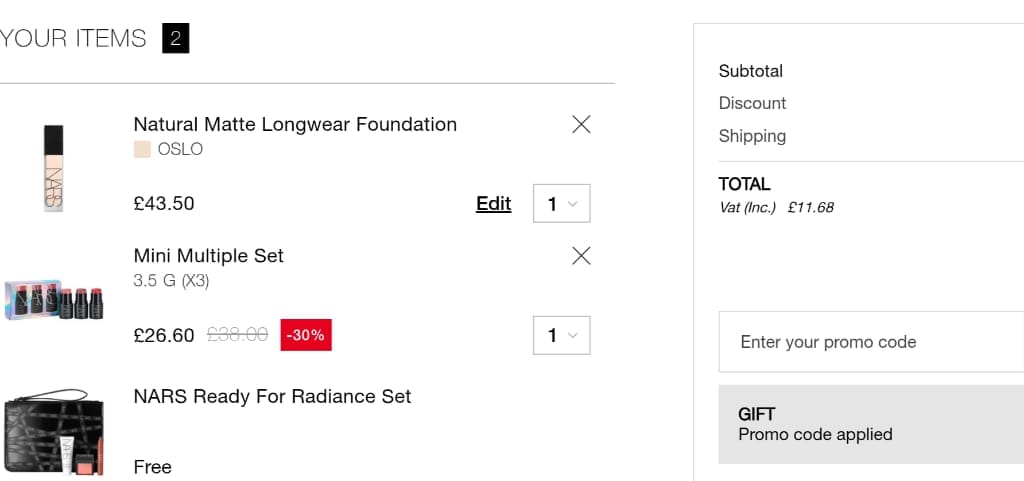Click the Shipping label in summary

[752, 136]
